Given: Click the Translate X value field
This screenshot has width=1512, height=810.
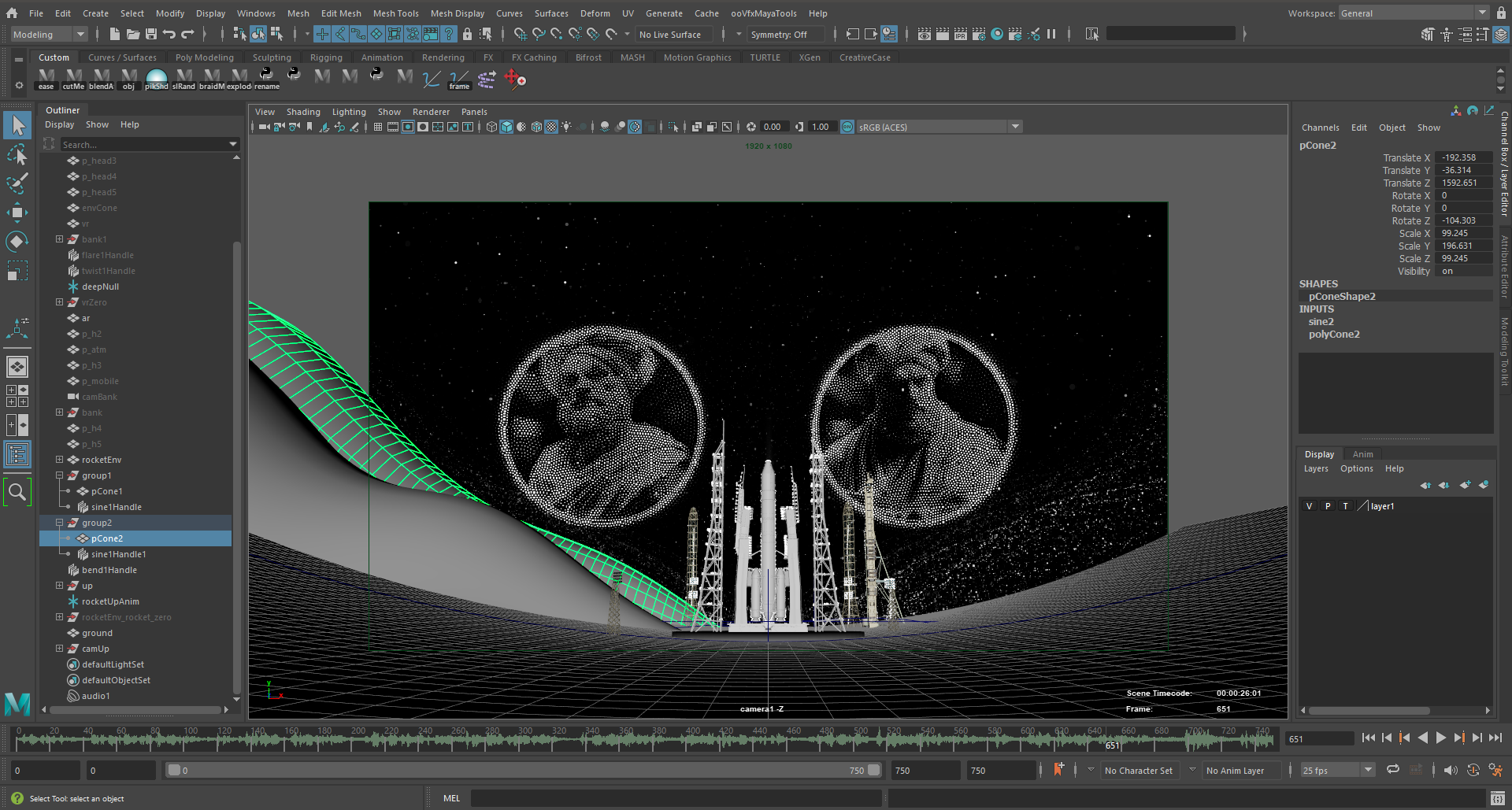Looking at the screenshot, I should pyautogui.click(x=1462, y=157).
